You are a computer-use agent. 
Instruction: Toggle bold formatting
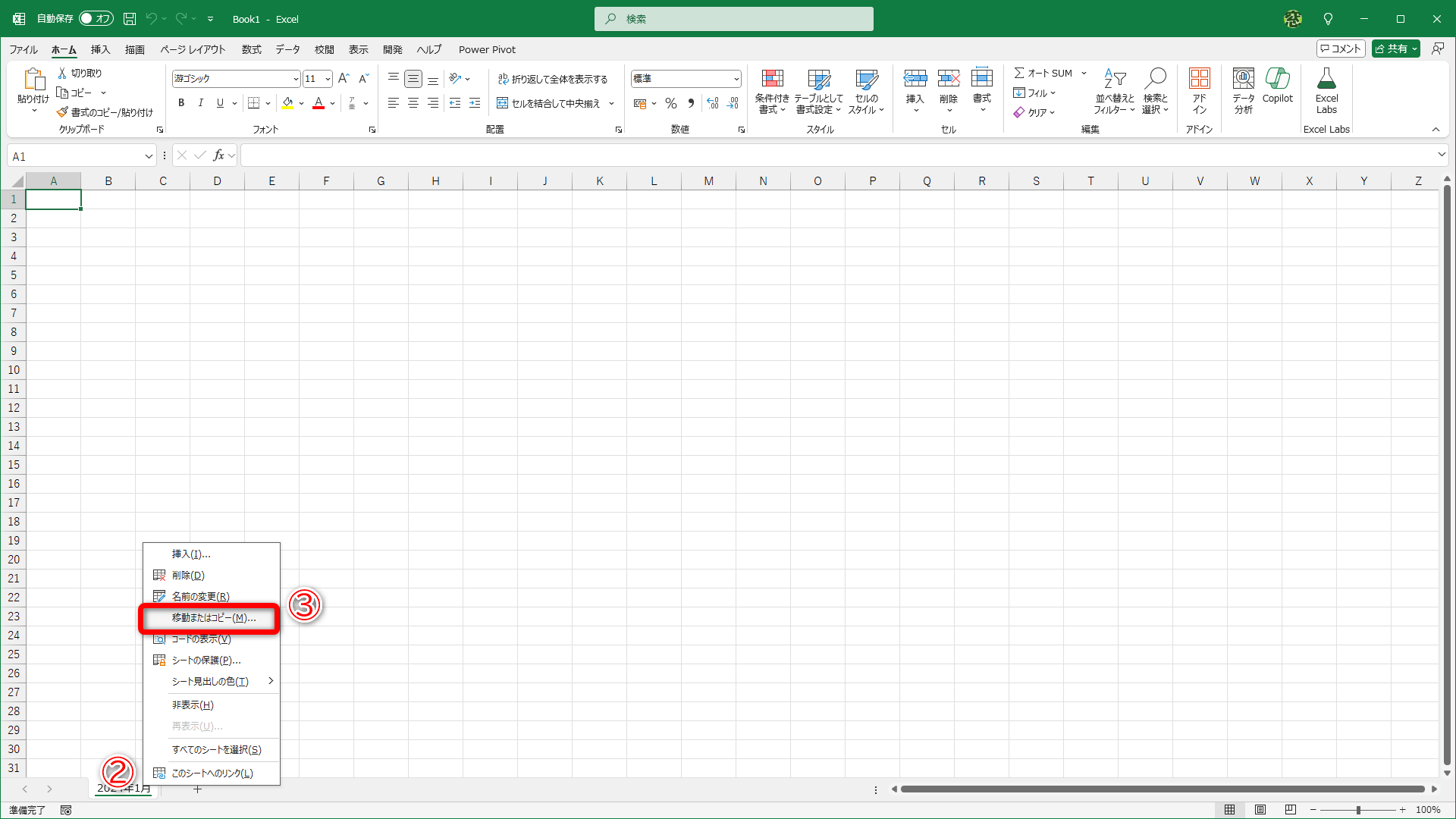(181, 103)
